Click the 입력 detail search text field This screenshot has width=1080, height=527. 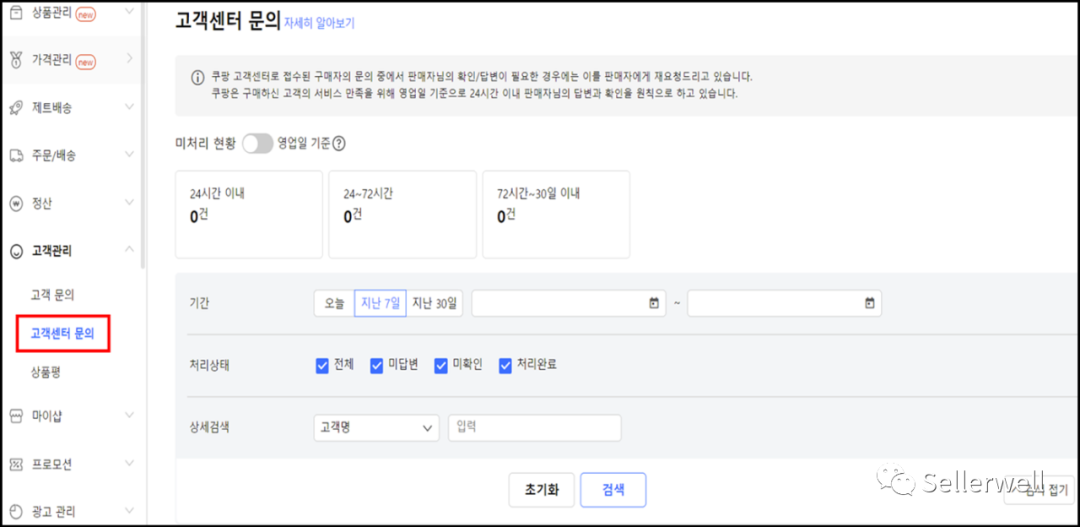[x=535, y=428]
